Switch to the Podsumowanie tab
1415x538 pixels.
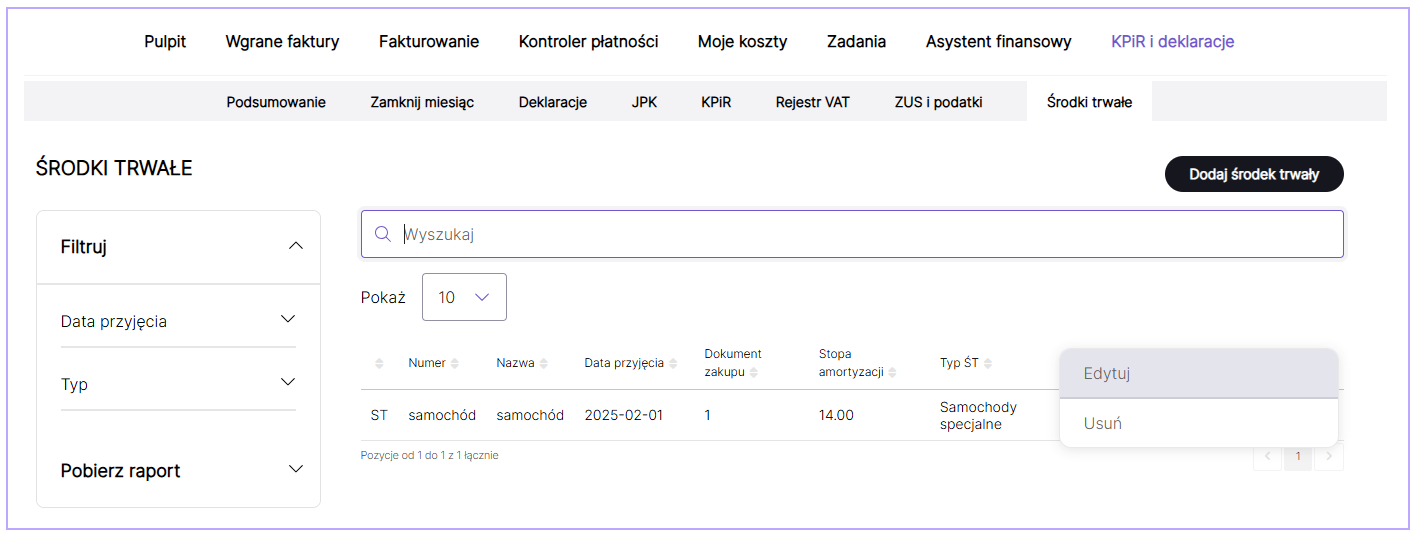tap(276, 102)
